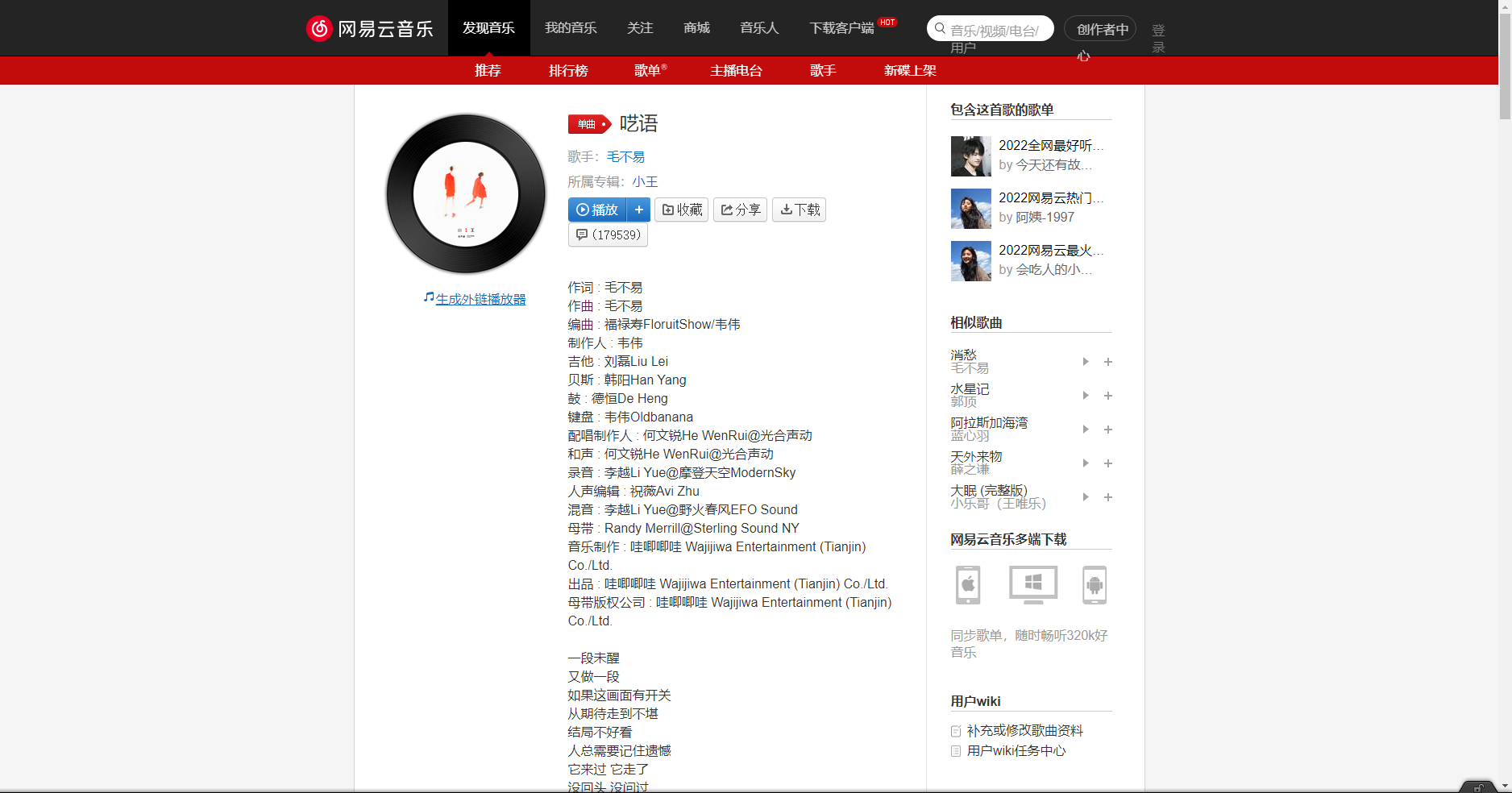Click the Windows download icon

click(1032, 585)
